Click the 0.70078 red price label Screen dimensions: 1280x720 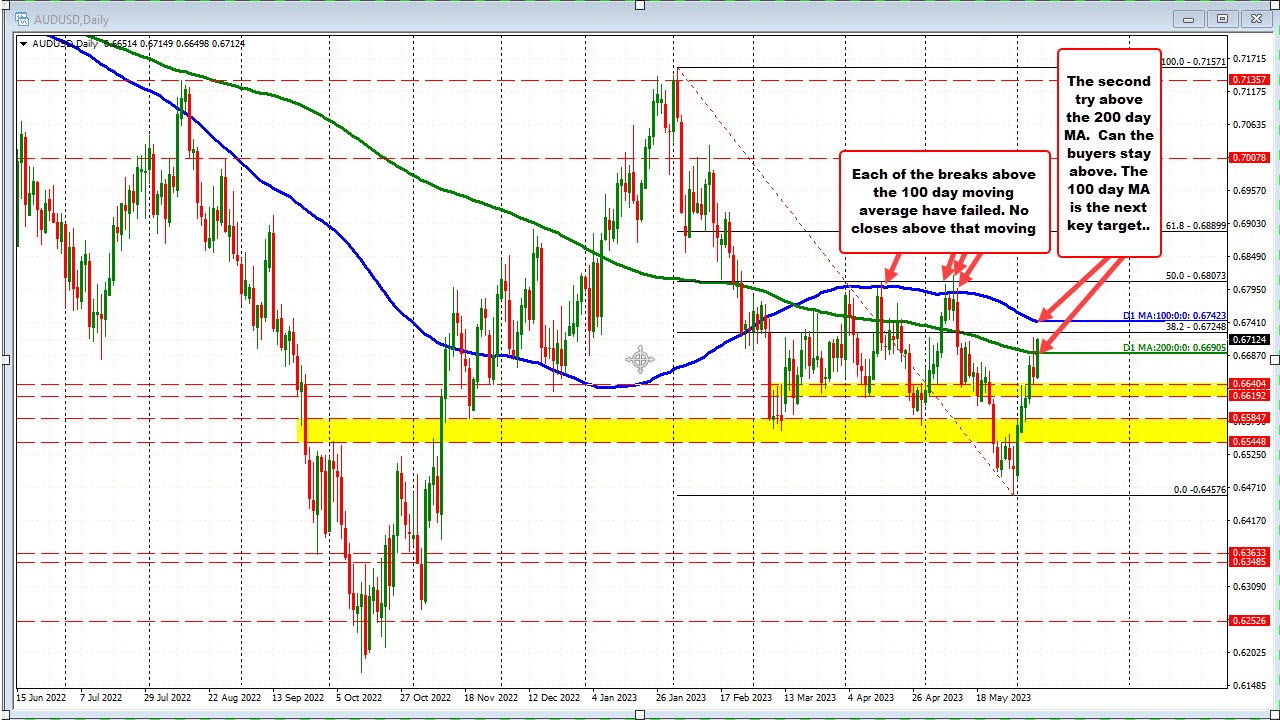point(1250,158)
